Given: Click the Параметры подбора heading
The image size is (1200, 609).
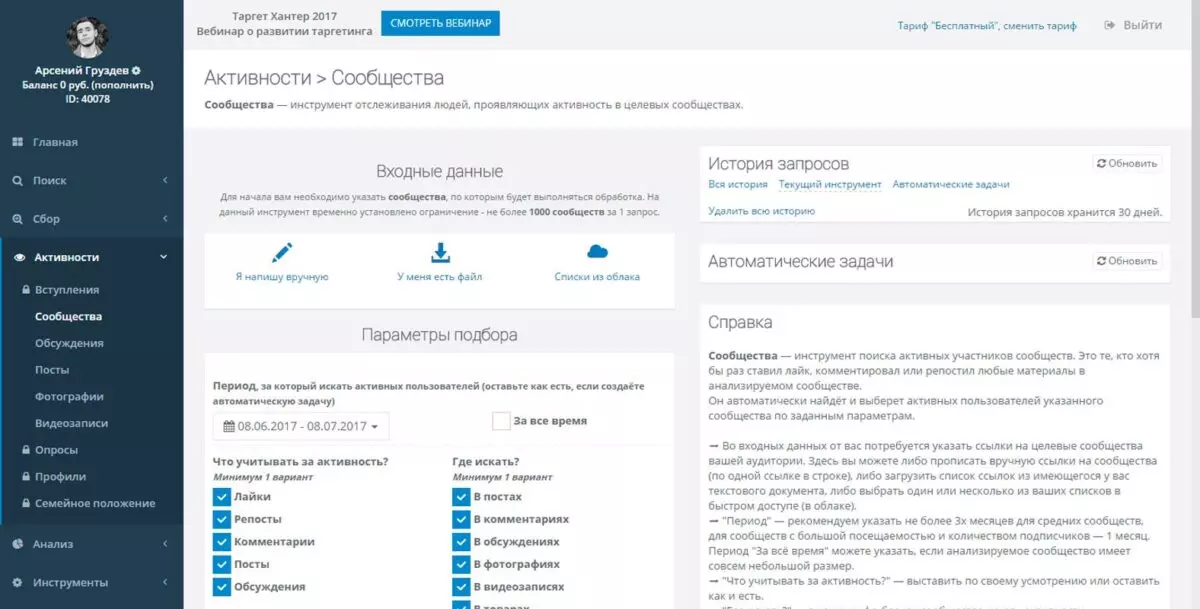Looking at the screenshot, I should pyautogui.click(x=440, y=335).
